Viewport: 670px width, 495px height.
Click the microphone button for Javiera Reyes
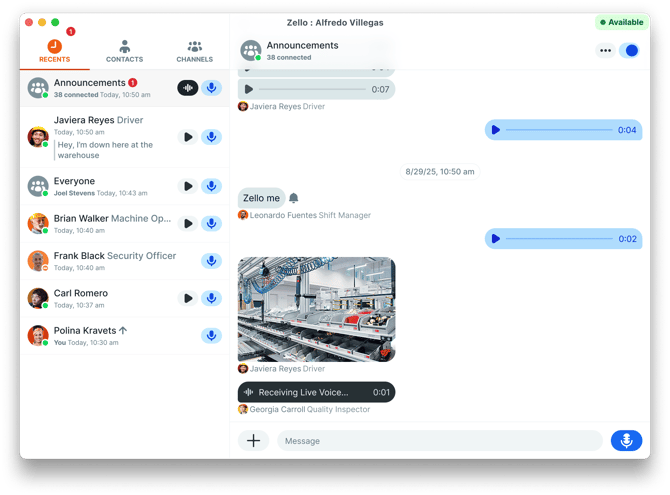coord(212,137)
